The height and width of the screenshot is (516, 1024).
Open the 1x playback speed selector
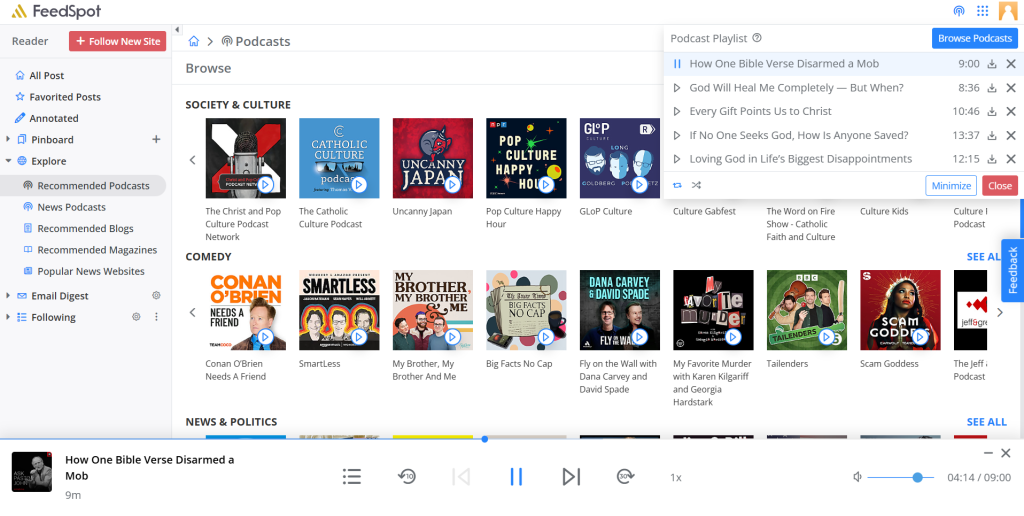676,478
